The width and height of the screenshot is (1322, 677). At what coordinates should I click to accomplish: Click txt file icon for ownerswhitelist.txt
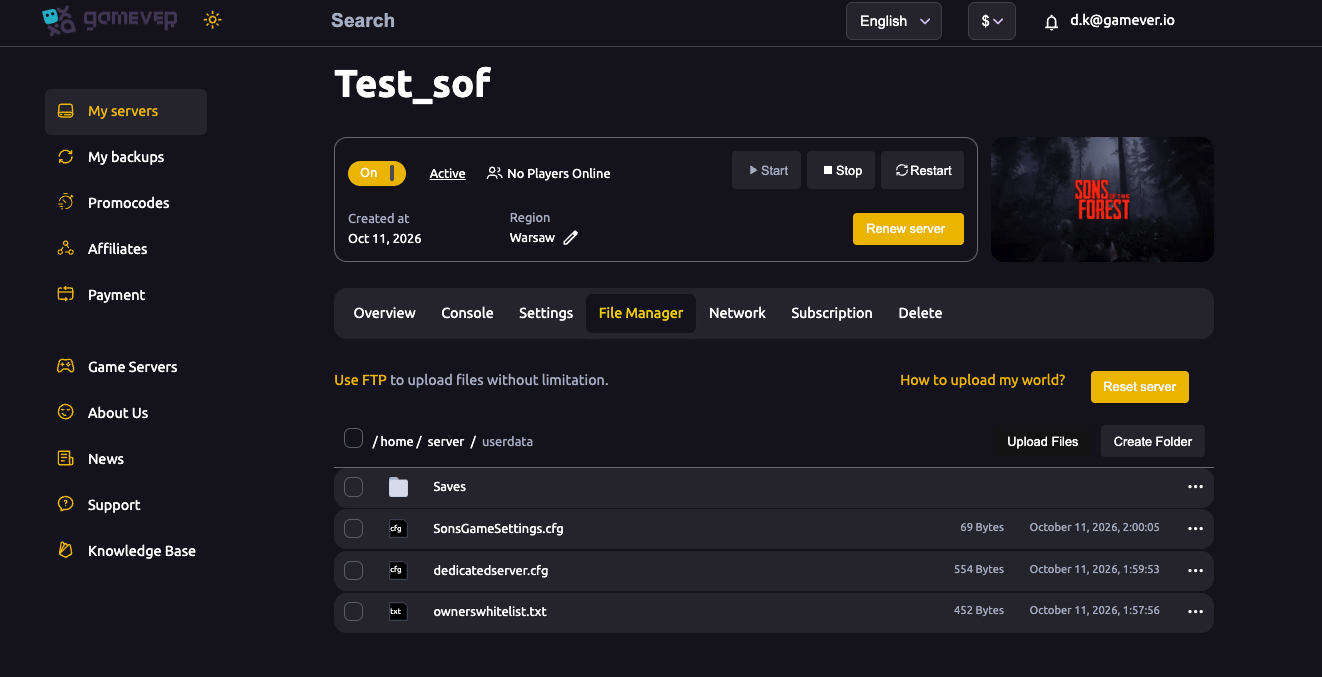point(398,611)
